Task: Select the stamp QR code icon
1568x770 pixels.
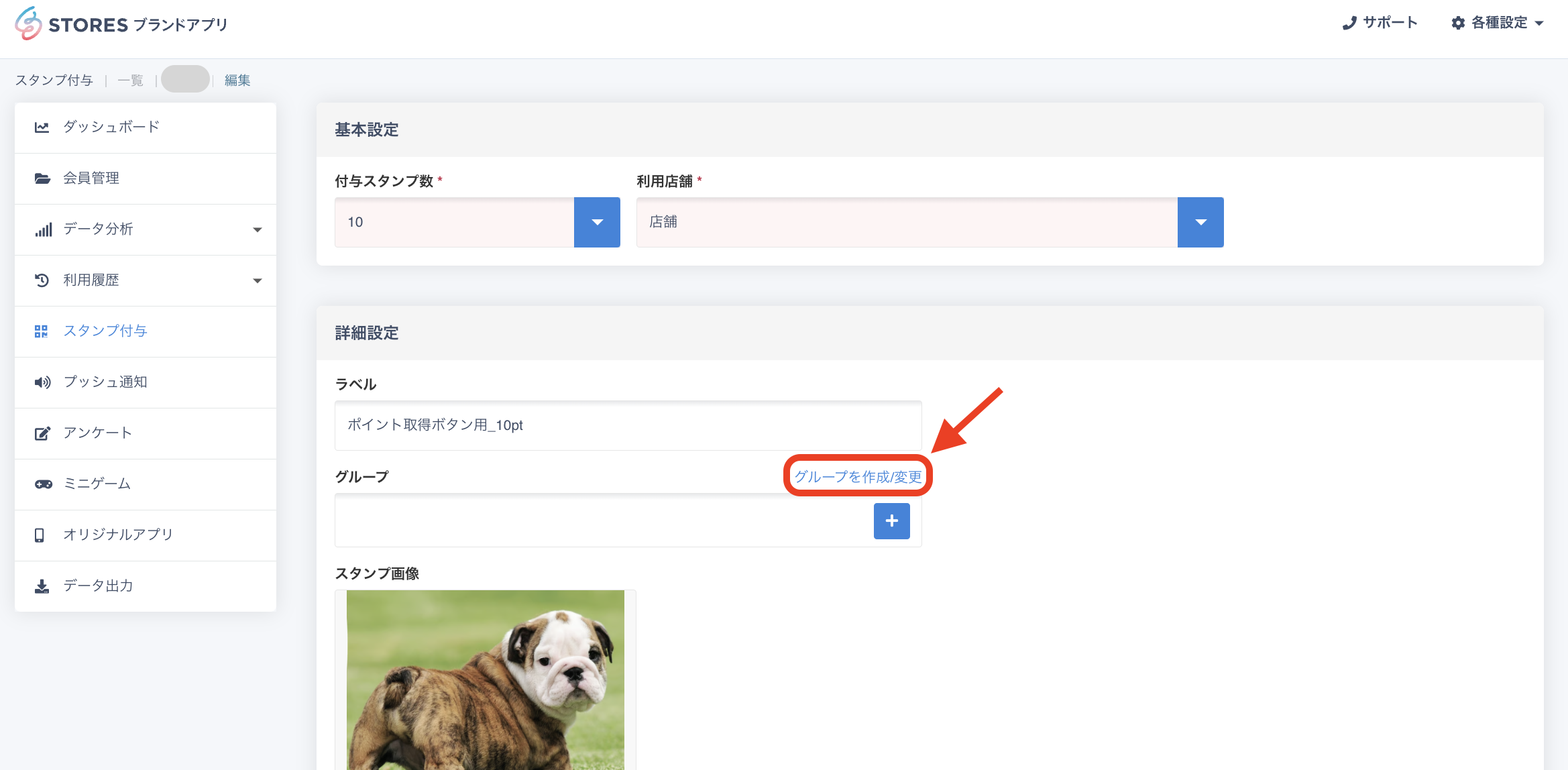Action: coord(42,331)
